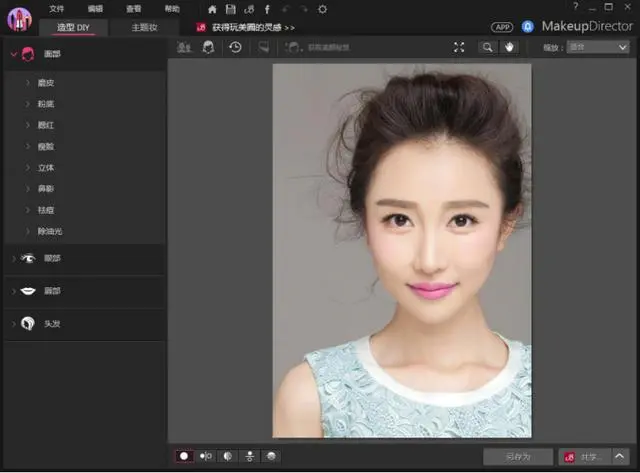The height and width of the screenshot is (473, 640).
Task: Click the portrait photo in the canvas
Action: 402,251
